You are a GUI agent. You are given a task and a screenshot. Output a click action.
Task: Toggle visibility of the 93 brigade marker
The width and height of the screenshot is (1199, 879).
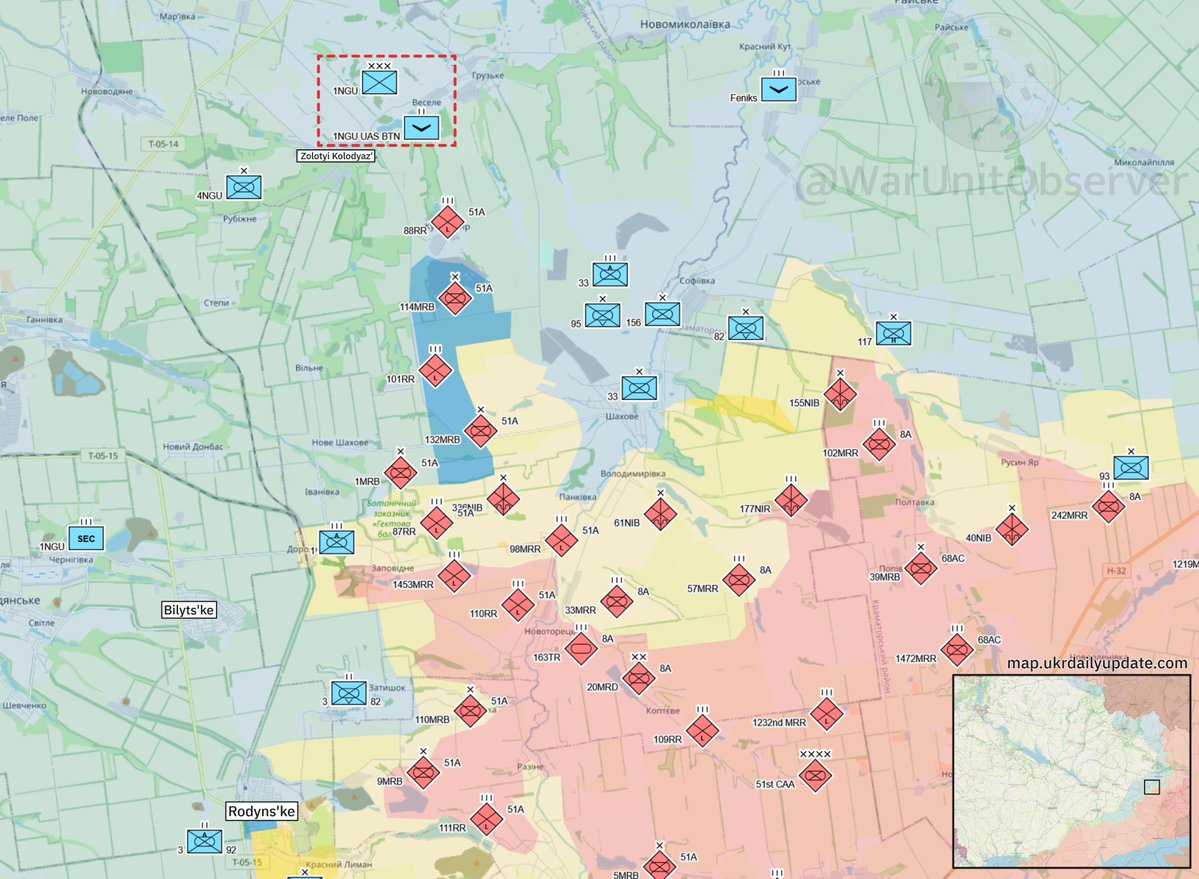tap(1129, 466)
